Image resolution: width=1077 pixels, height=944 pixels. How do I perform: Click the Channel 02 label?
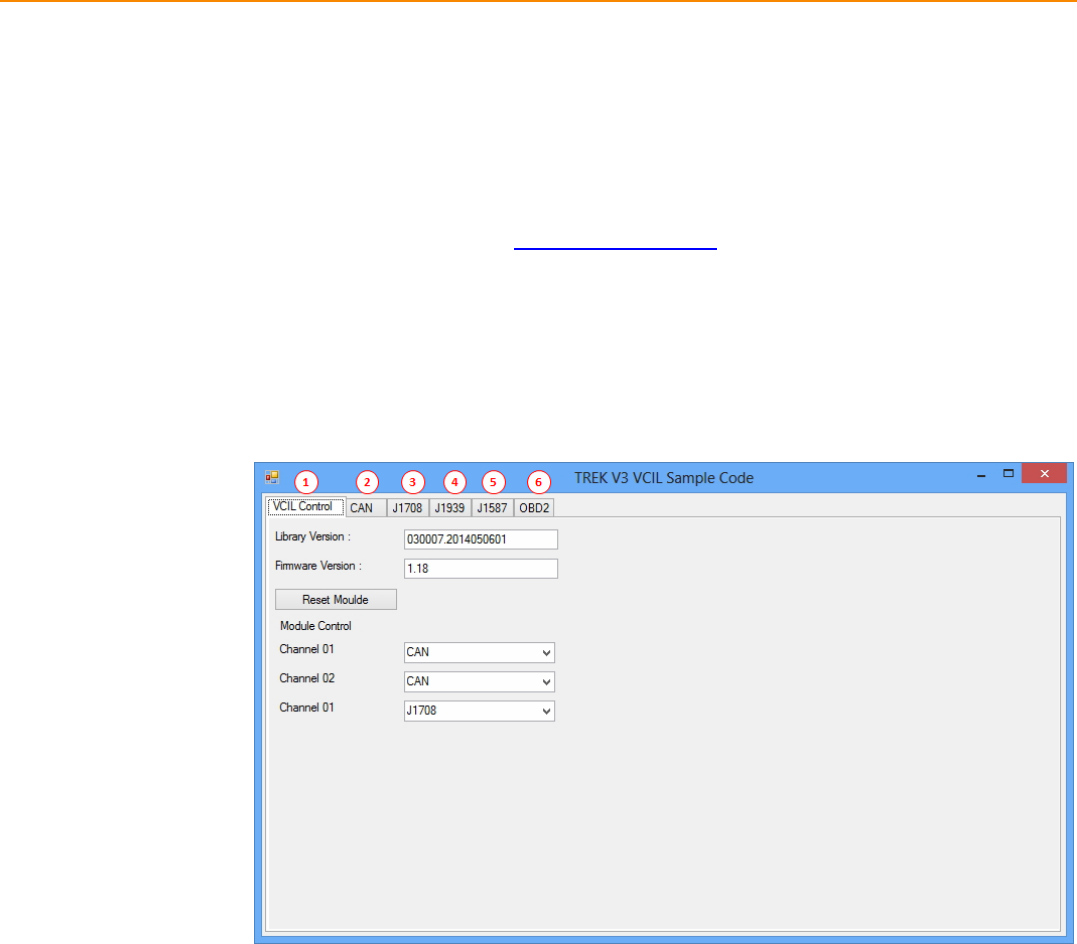pyautogui.click(x=307, y=678)
